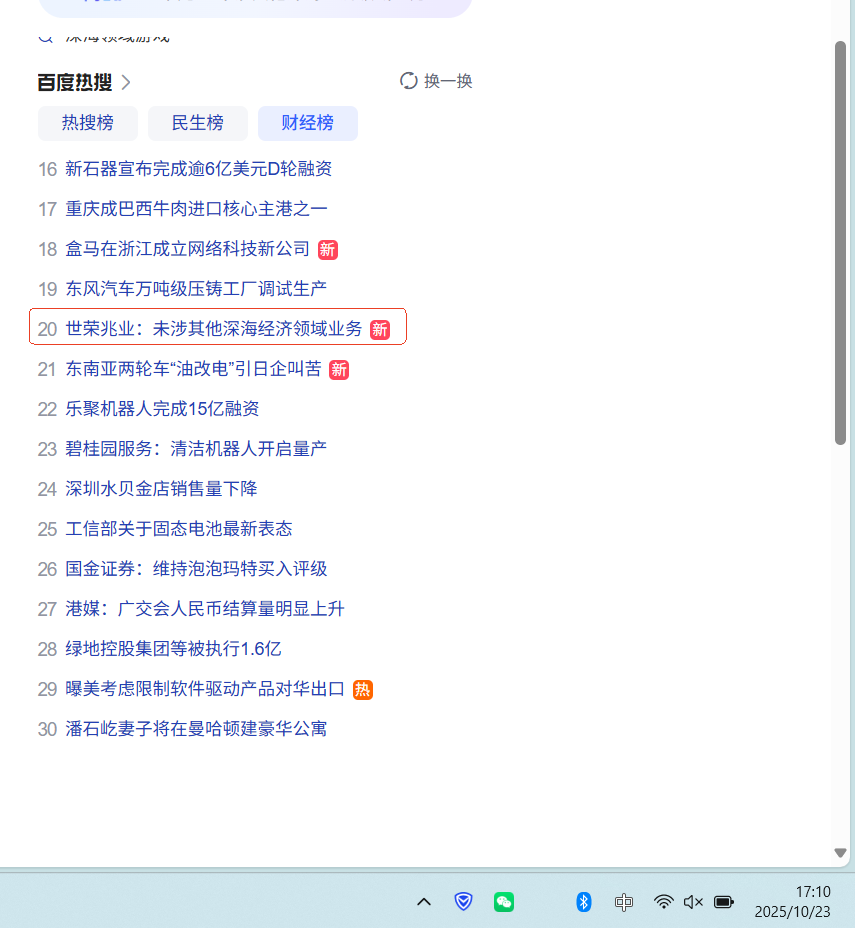Open 港媒：广交会人民币结算量明显上升 headline
The height and width of the screenshot is (928, 855).
click(x=205, y=609)
